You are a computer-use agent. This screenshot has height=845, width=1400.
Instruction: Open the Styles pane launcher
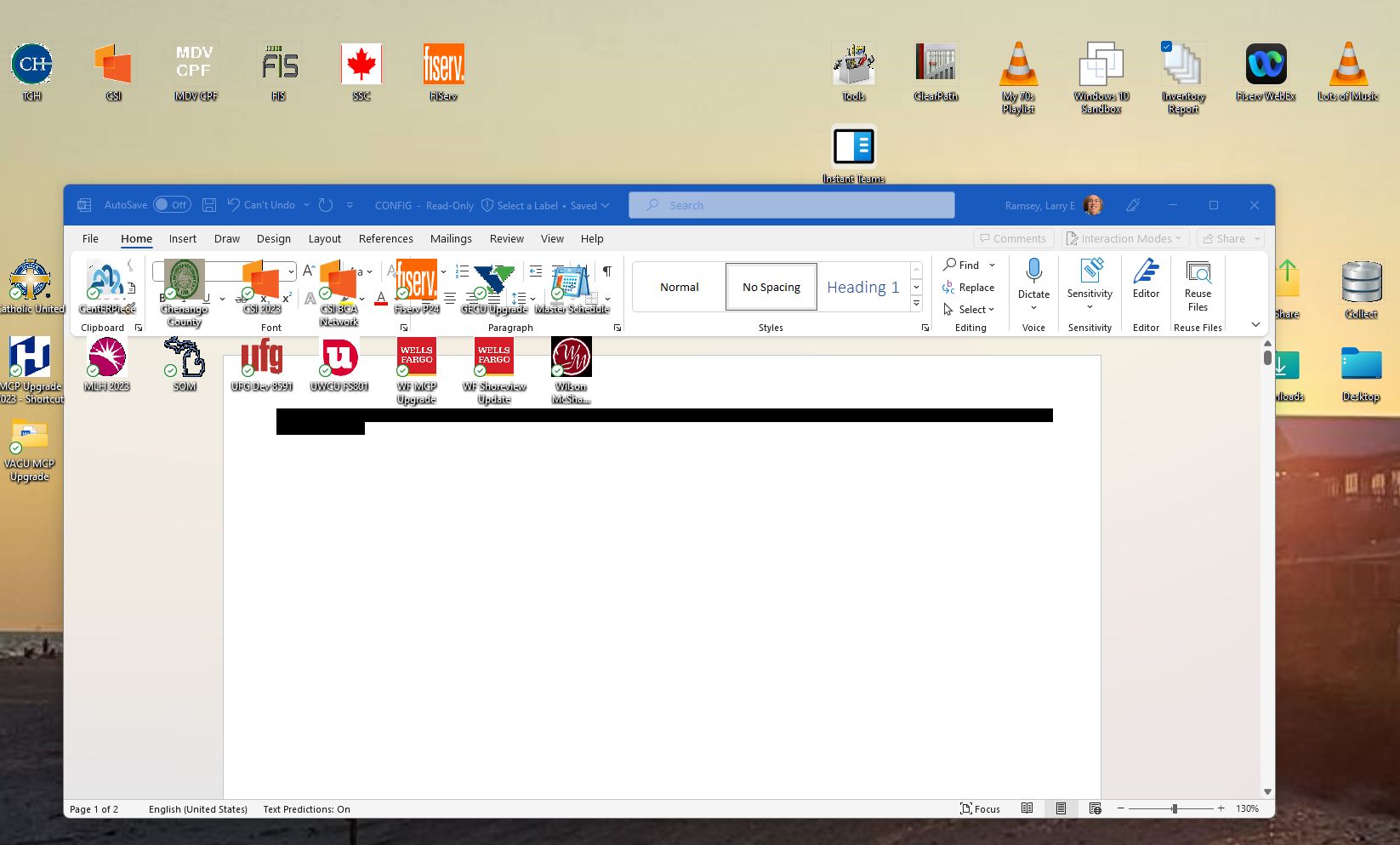tap(925, 328)
